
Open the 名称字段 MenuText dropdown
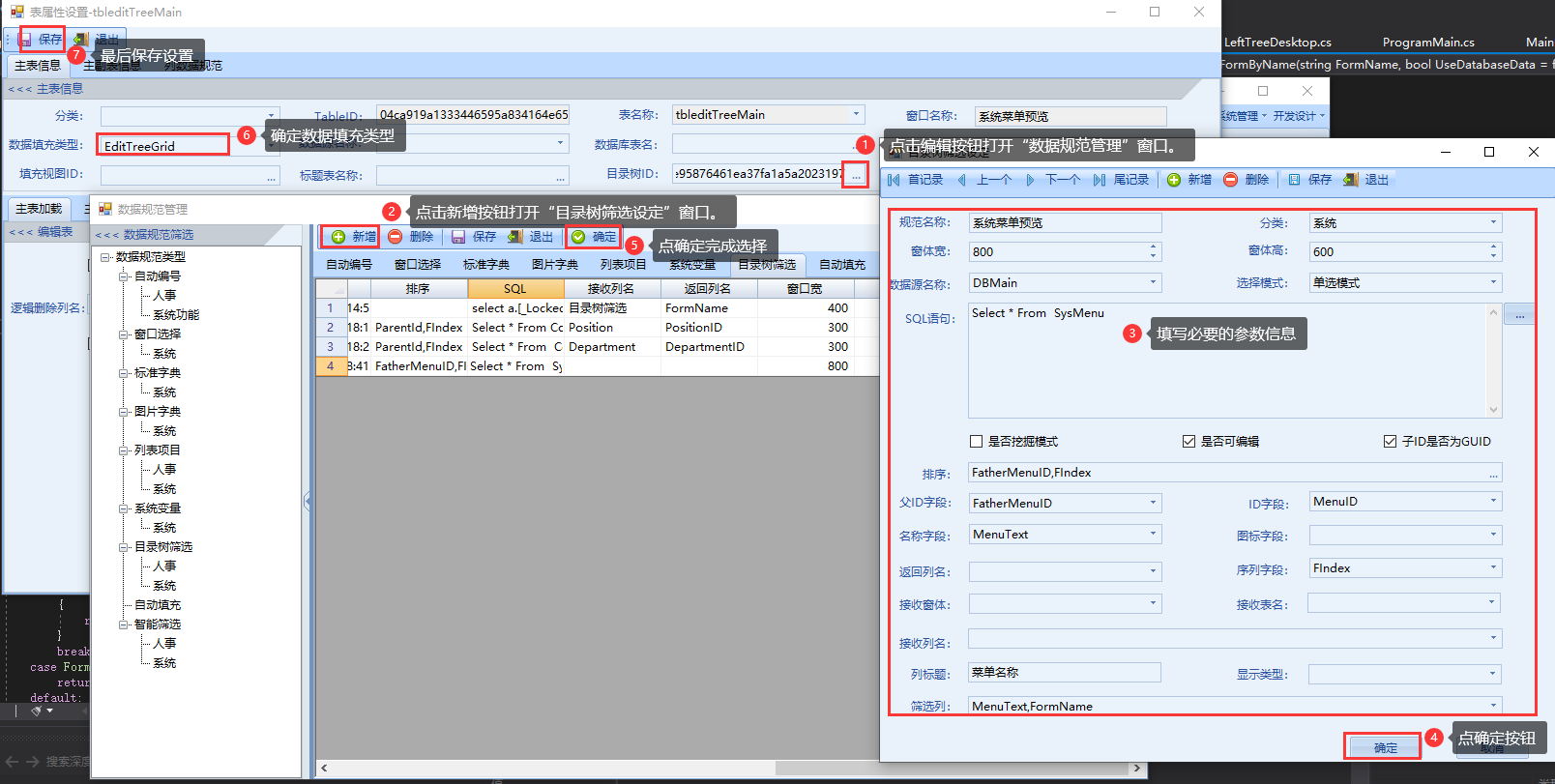[x=1153, y=534]
